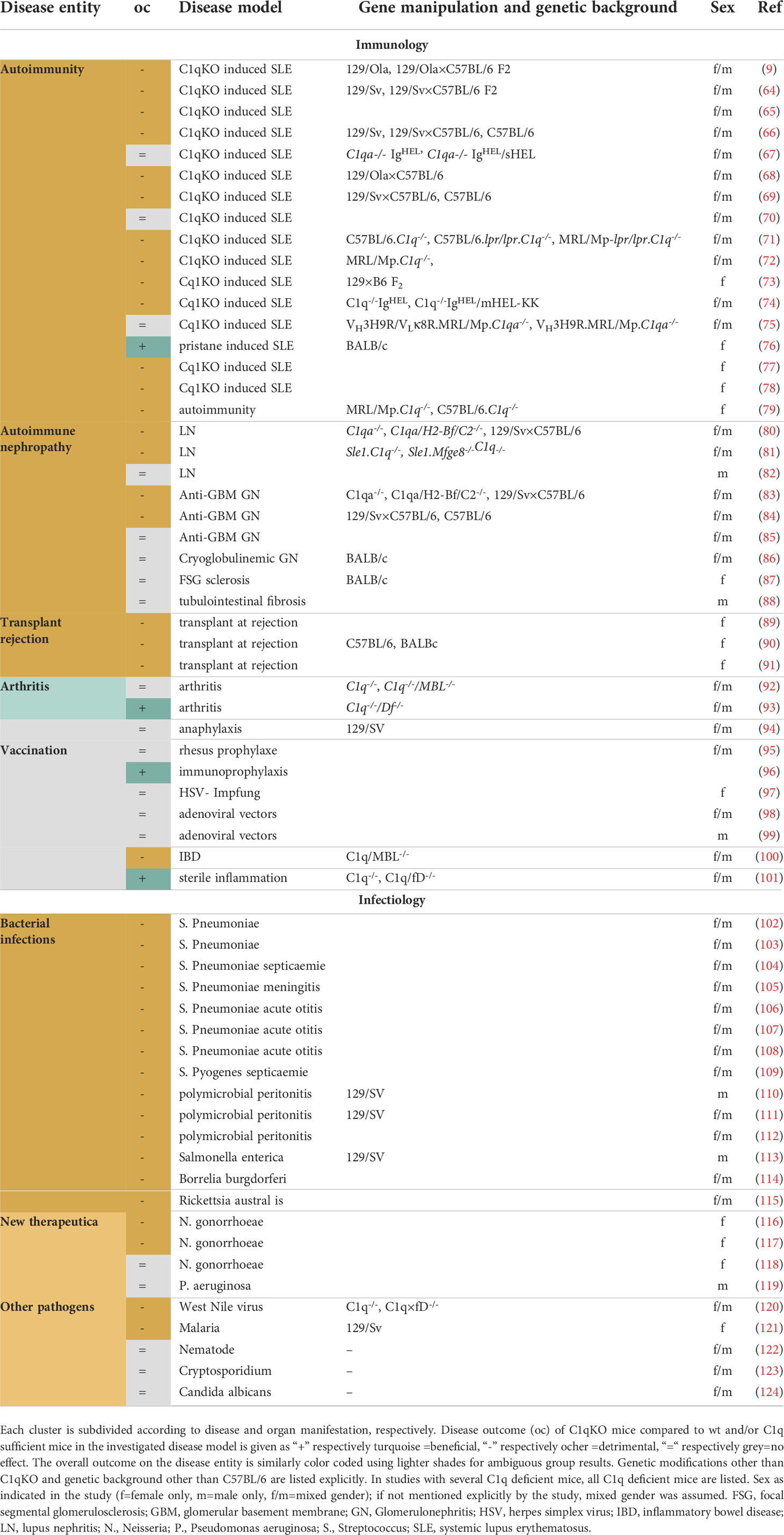
Task: Open reference (124) for Candida albicans
Action: coord(768,1392)
